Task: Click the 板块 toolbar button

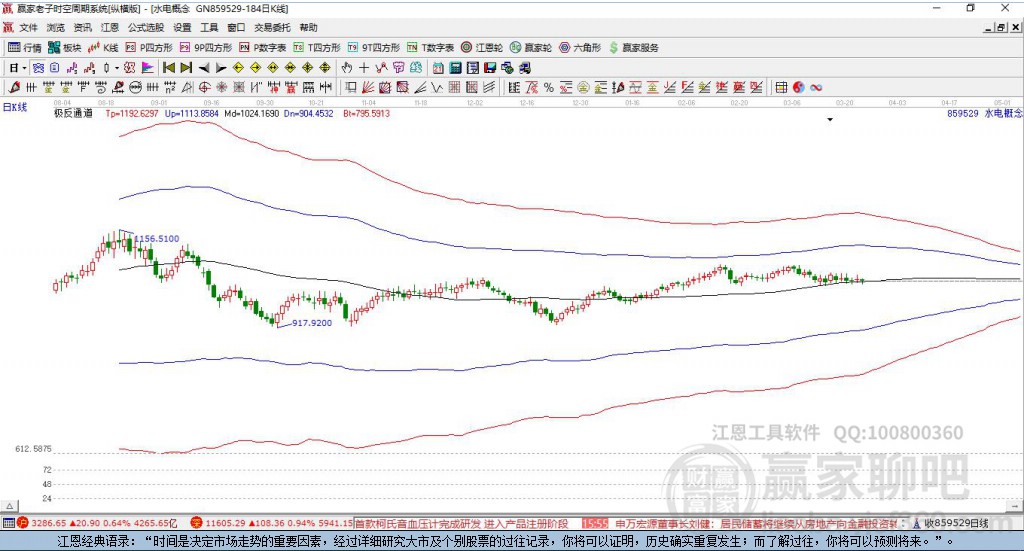Action: 65,48
